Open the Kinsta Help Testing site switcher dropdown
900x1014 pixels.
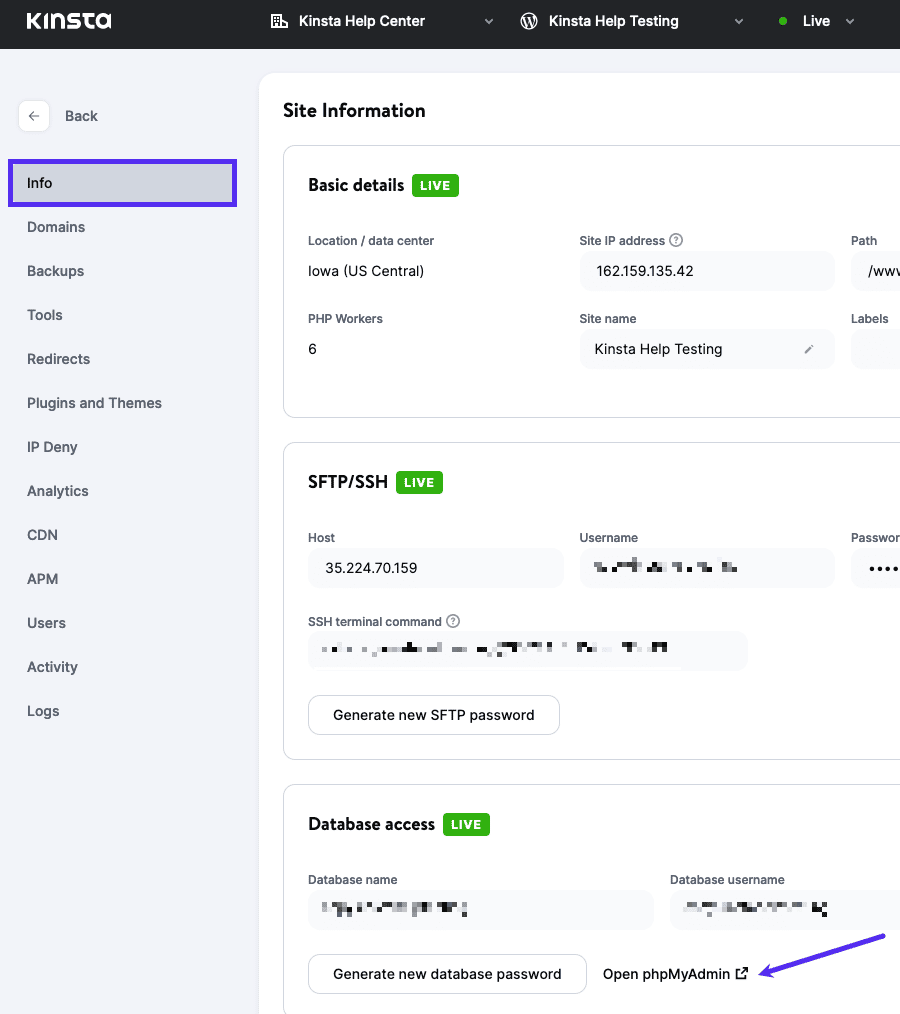click(x=738, y=20)
